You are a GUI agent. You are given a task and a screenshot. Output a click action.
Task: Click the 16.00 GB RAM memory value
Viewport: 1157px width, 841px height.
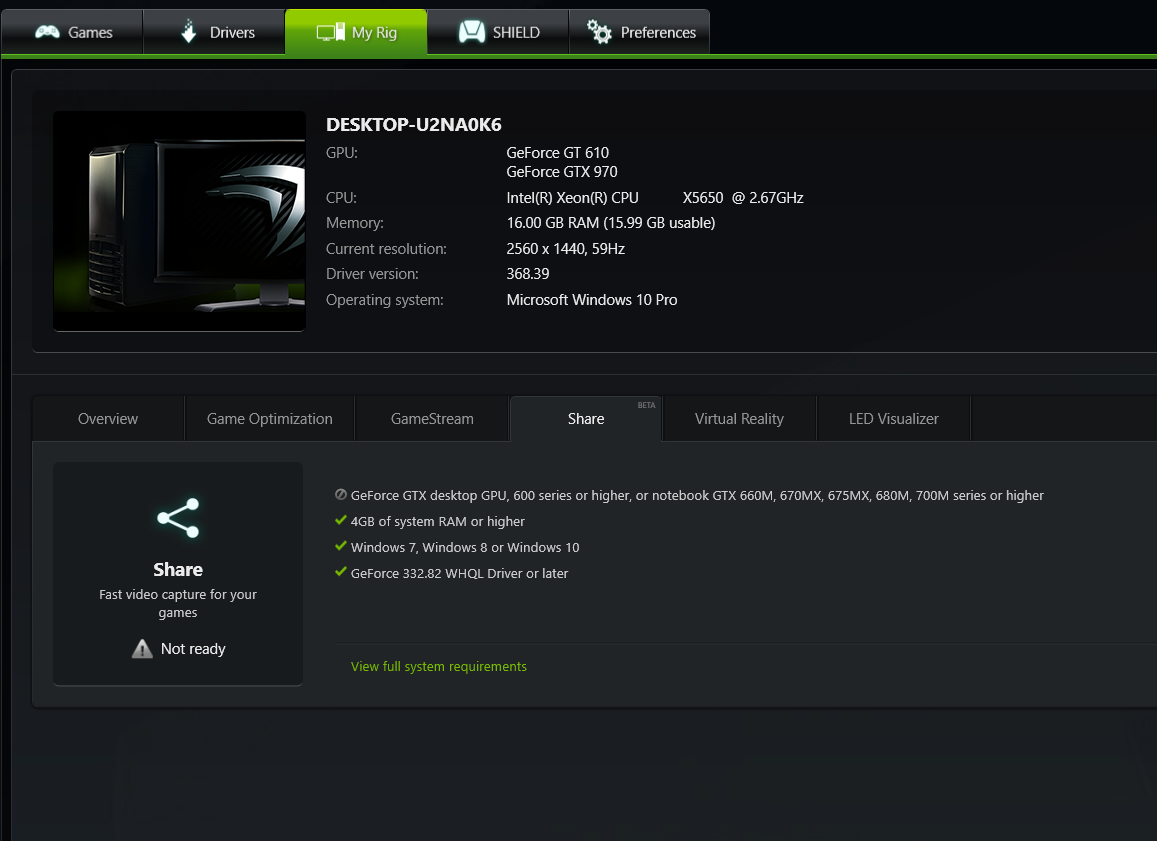point(611,223)
